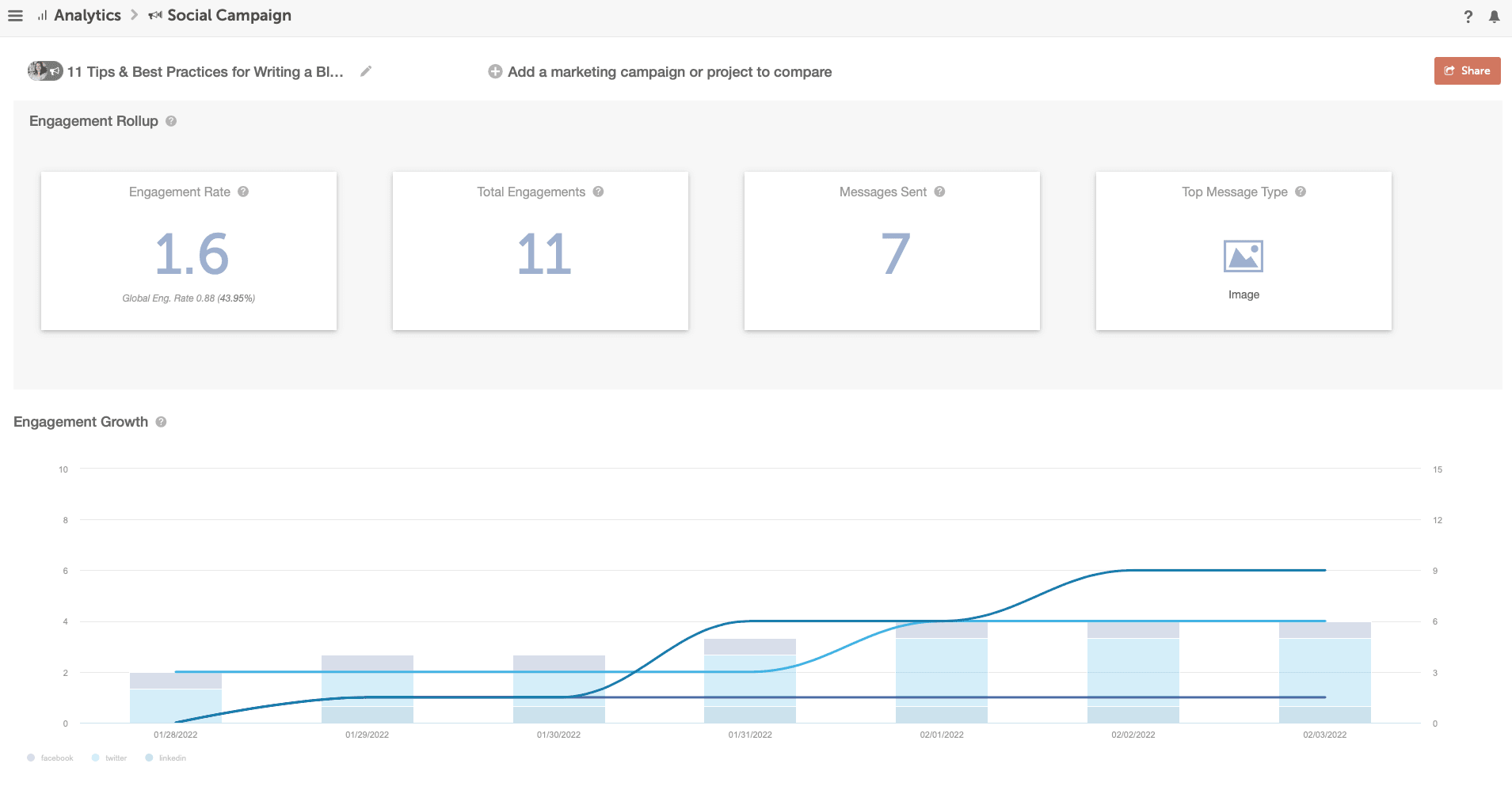The image size is (1512, 790).
Task: Show Total Engagements help tooltip
Action: [598, 192]
